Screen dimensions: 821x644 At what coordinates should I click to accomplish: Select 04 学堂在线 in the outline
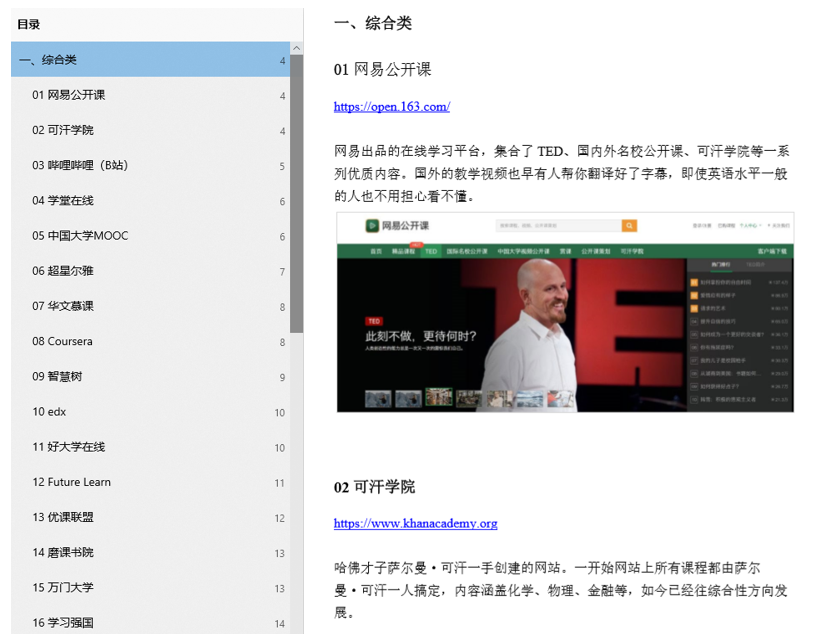coord(150,200)
